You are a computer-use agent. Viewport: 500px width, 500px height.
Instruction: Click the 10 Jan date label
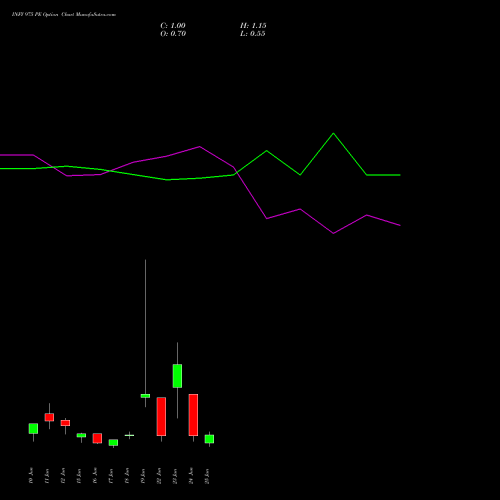click(31, 476)
